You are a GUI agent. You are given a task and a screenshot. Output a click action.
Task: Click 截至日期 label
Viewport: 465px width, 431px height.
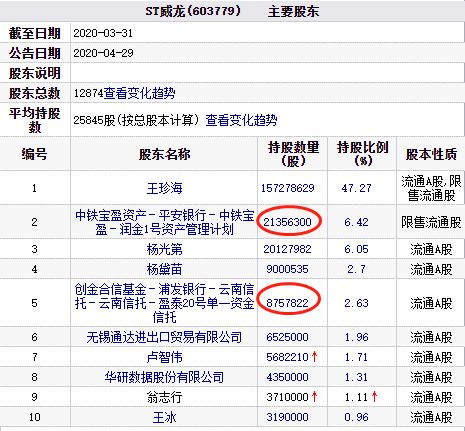pos(35,33)
